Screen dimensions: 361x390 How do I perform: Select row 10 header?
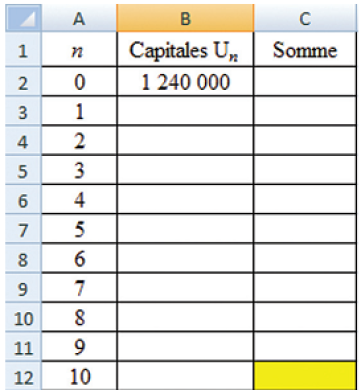[x=23, y=317]
